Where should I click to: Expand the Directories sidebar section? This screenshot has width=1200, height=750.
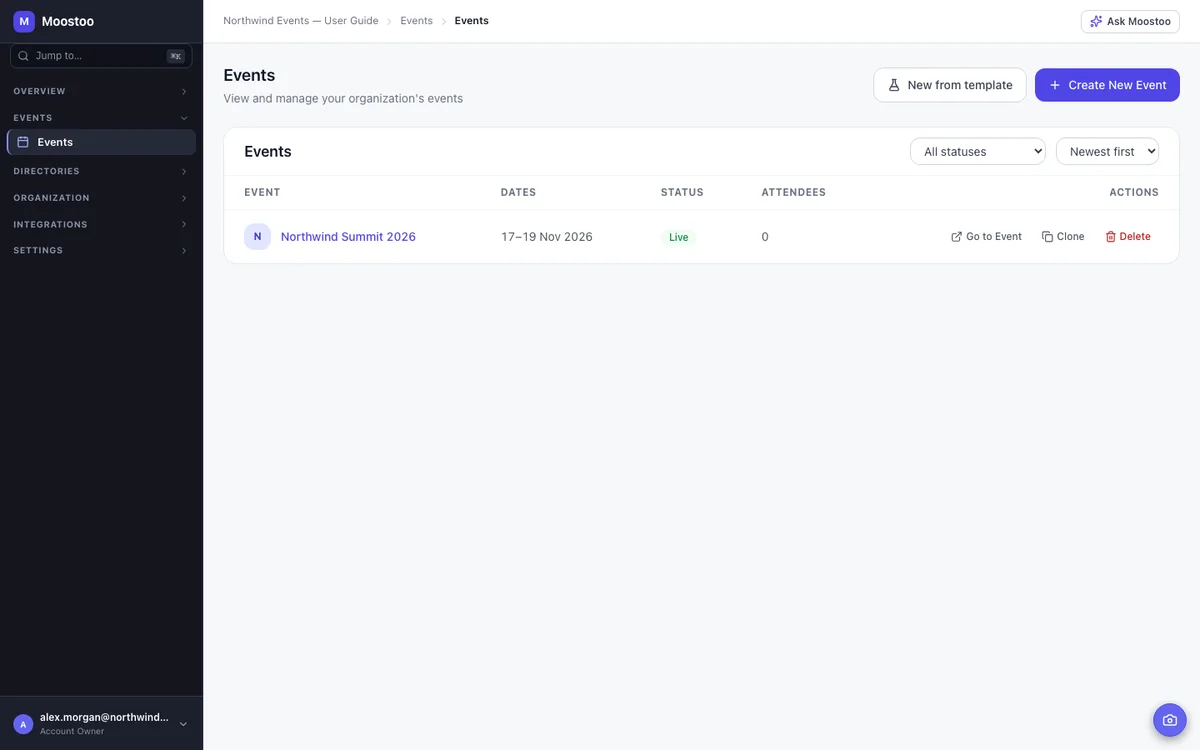[101, 171]
